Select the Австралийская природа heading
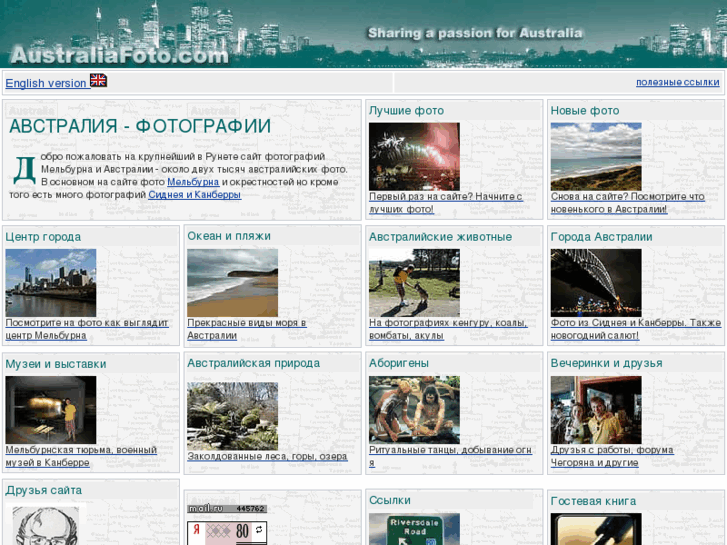 (x=254, y=363)
